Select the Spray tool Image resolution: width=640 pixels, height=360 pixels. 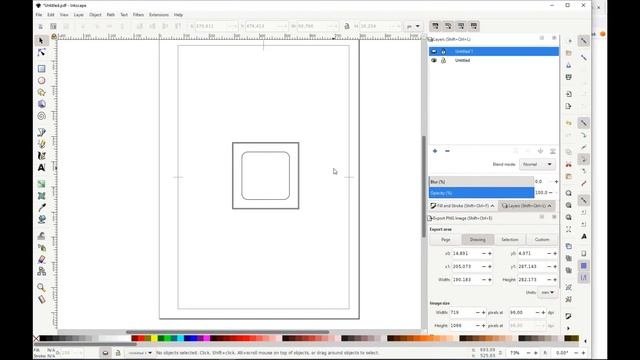click(x=41, y=247)
